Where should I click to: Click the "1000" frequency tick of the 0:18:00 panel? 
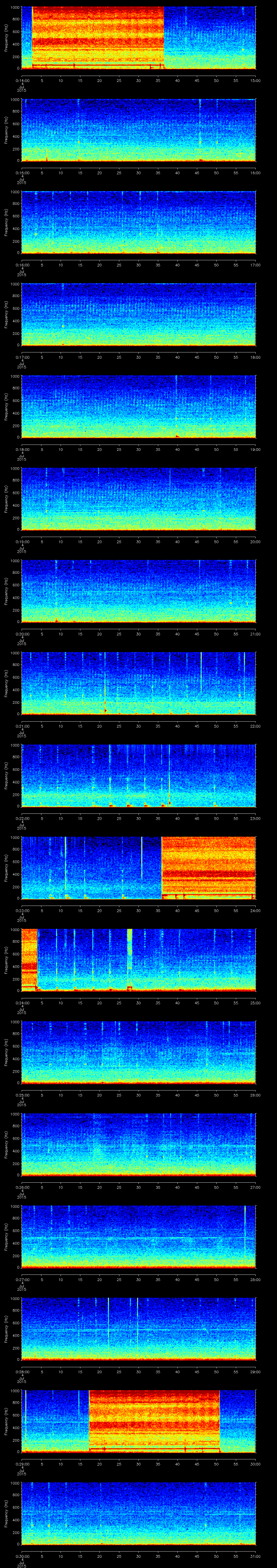(x=15, y=376)
